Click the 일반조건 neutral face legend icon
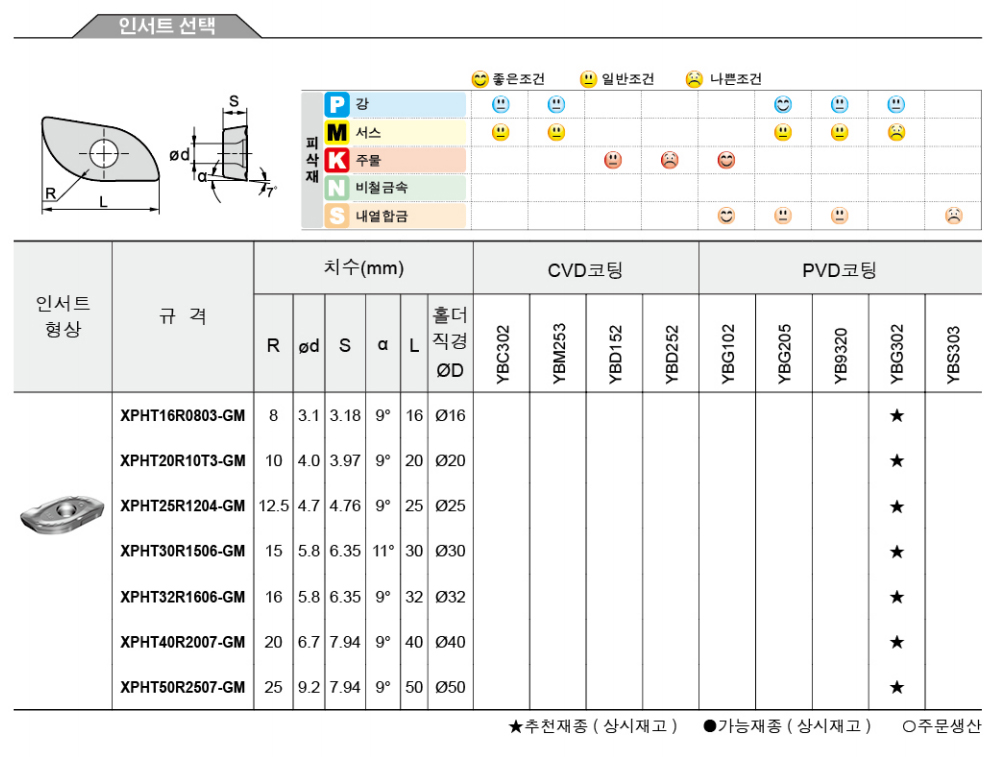 588,80
